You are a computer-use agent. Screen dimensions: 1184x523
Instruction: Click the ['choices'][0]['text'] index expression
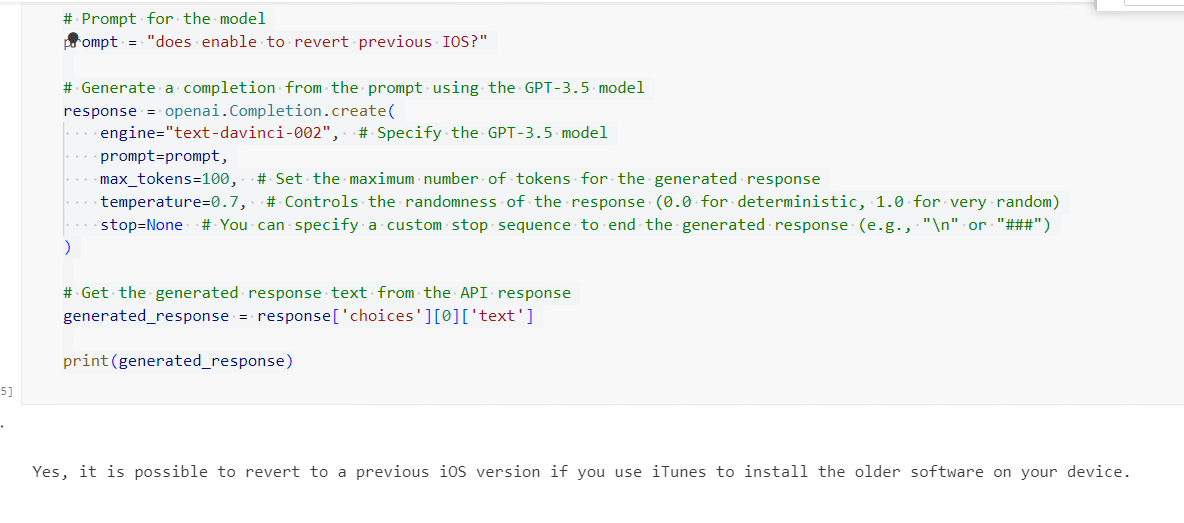(x=437, y=316)
